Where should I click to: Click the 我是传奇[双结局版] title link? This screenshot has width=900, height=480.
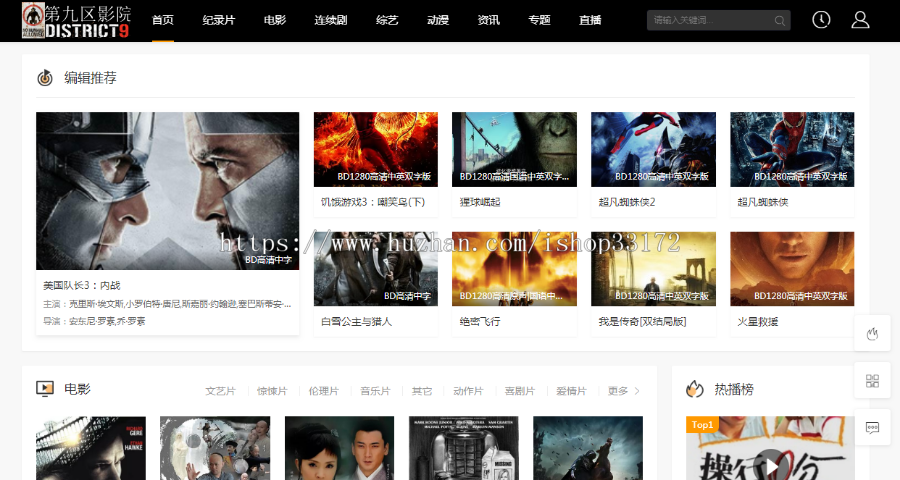click(642, 322)
